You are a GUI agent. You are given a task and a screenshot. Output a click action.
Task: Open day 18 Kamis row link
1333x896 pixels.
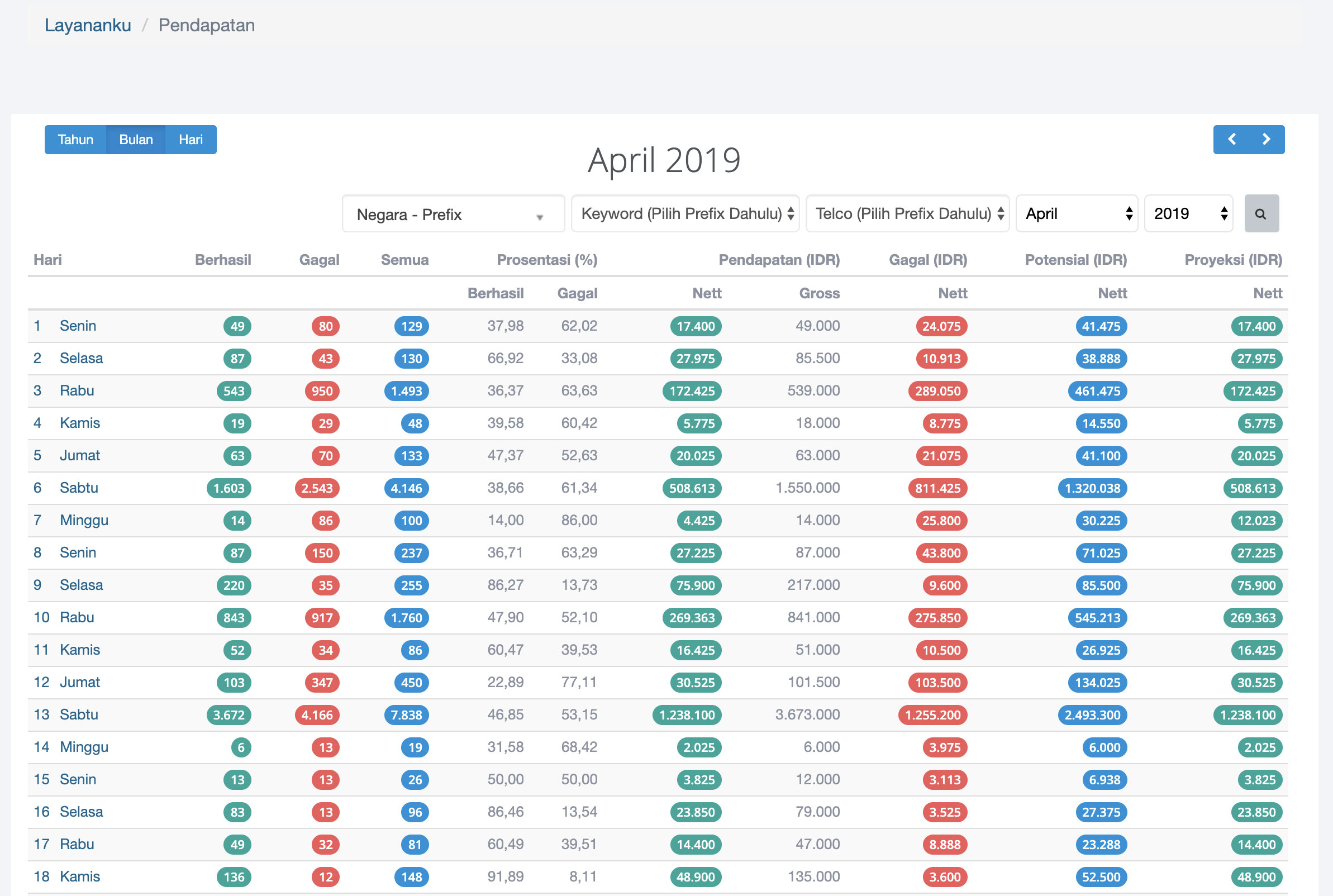pos(79,876)
